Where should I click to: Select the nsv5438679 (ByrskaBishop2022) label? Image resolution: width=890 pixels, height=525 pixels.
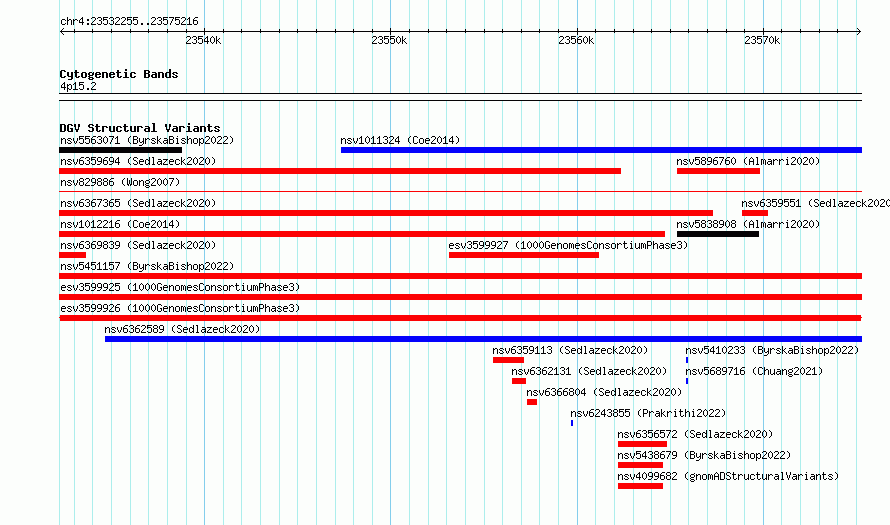click(x=704, y=455)
